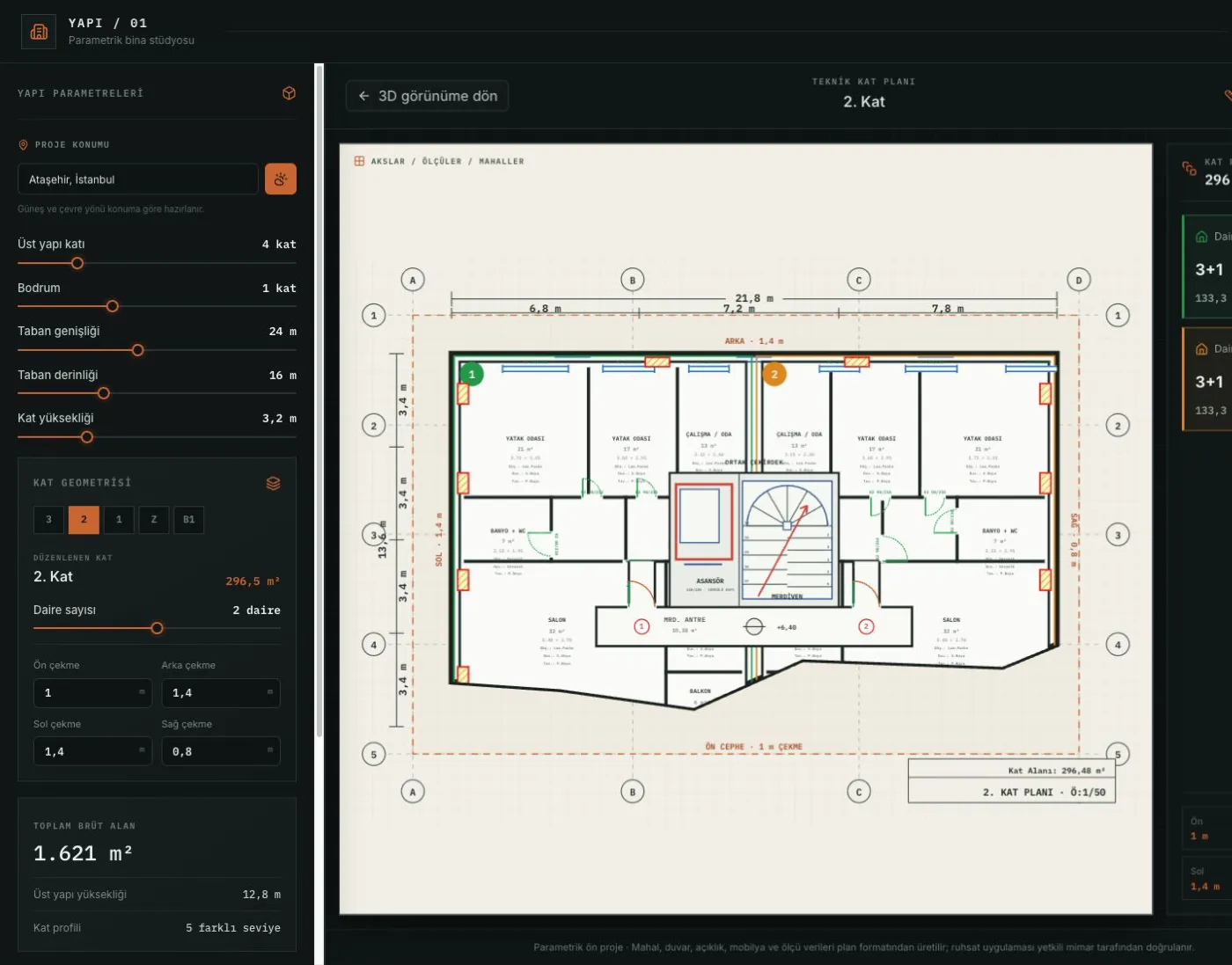This screenshot has width=1232, height=965.
Task: Choose floor 1 in Kat Geometrisi
Action: 119,519
